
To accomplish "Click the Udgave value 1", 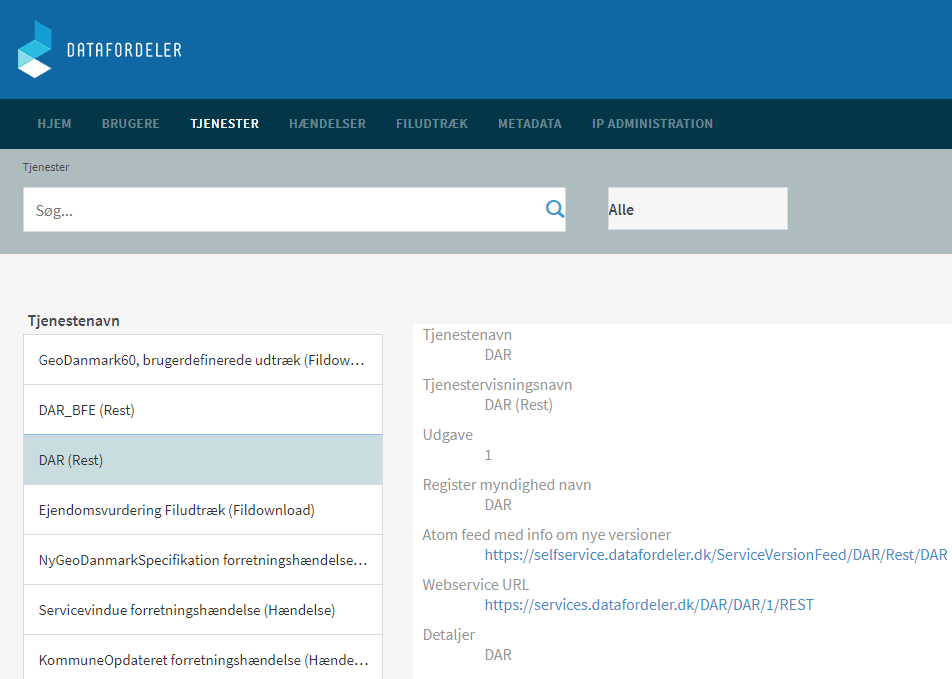I will point(488,455).
